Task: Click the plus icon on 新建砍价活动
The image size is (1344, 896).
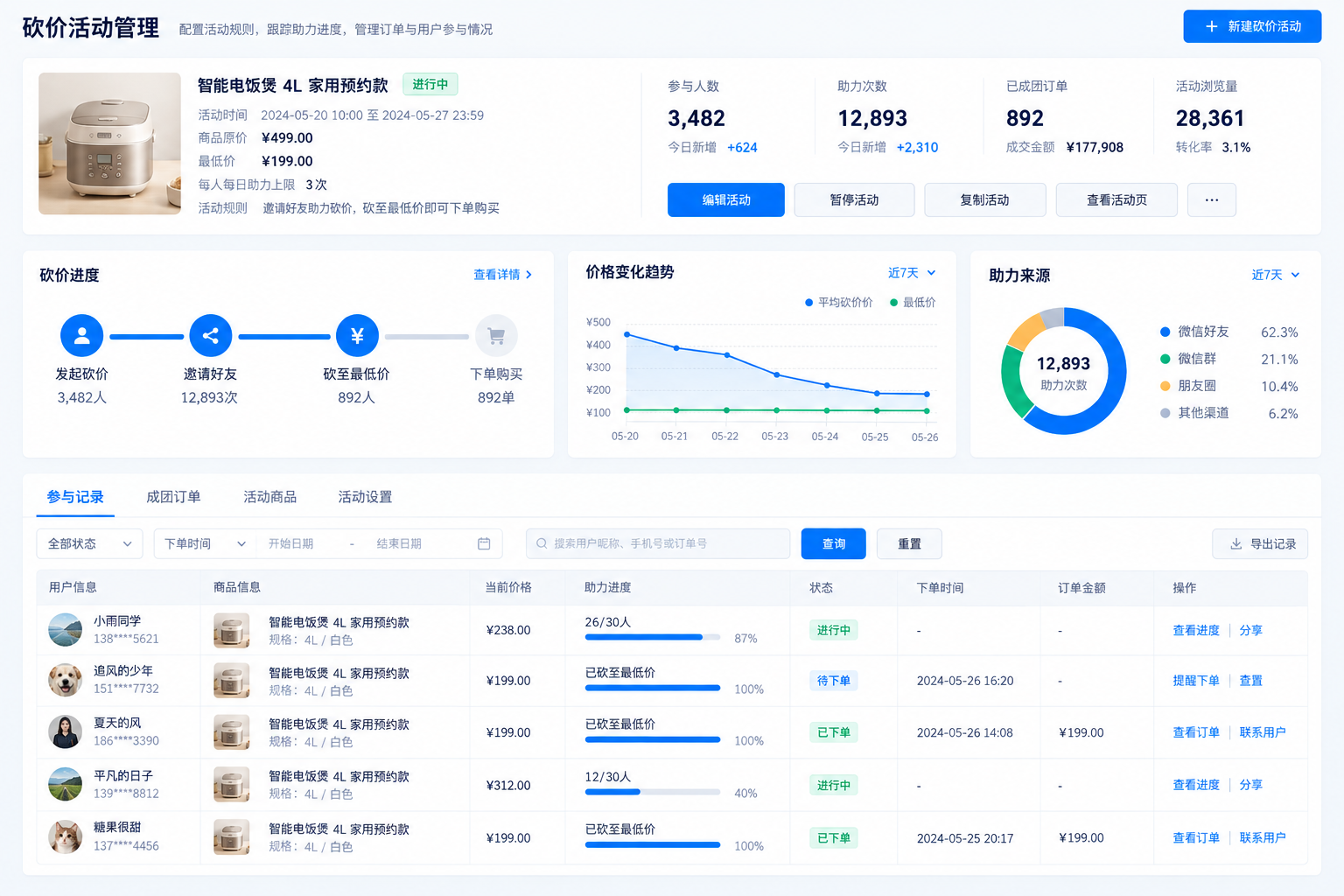Action: 1212,26
